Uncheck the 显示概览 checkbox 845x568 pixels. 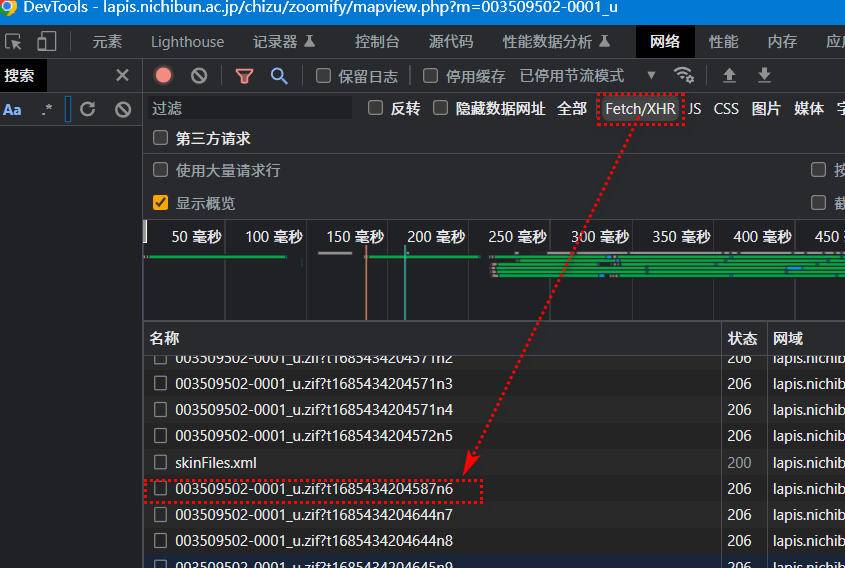pos(160,203)
